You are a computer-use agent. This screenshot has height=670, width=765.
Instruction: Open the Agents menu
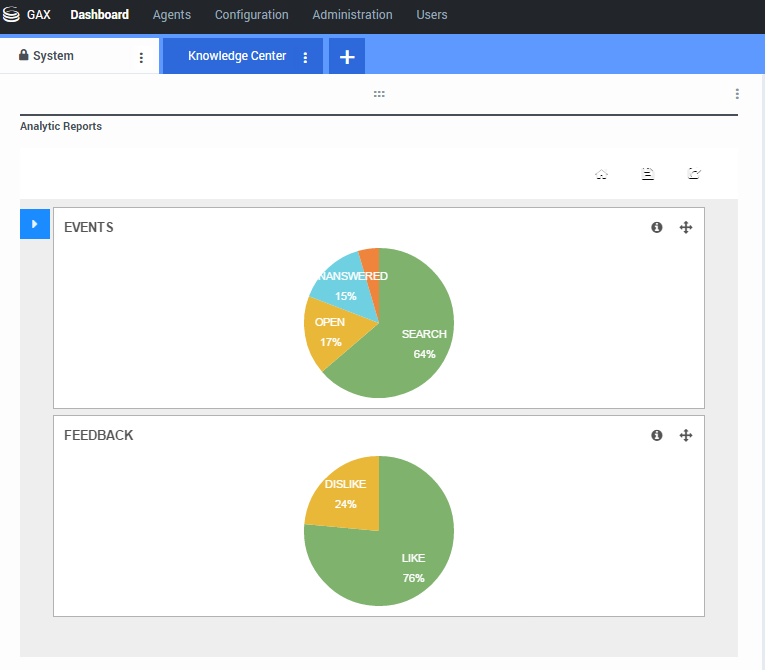[x=172, y=15]
